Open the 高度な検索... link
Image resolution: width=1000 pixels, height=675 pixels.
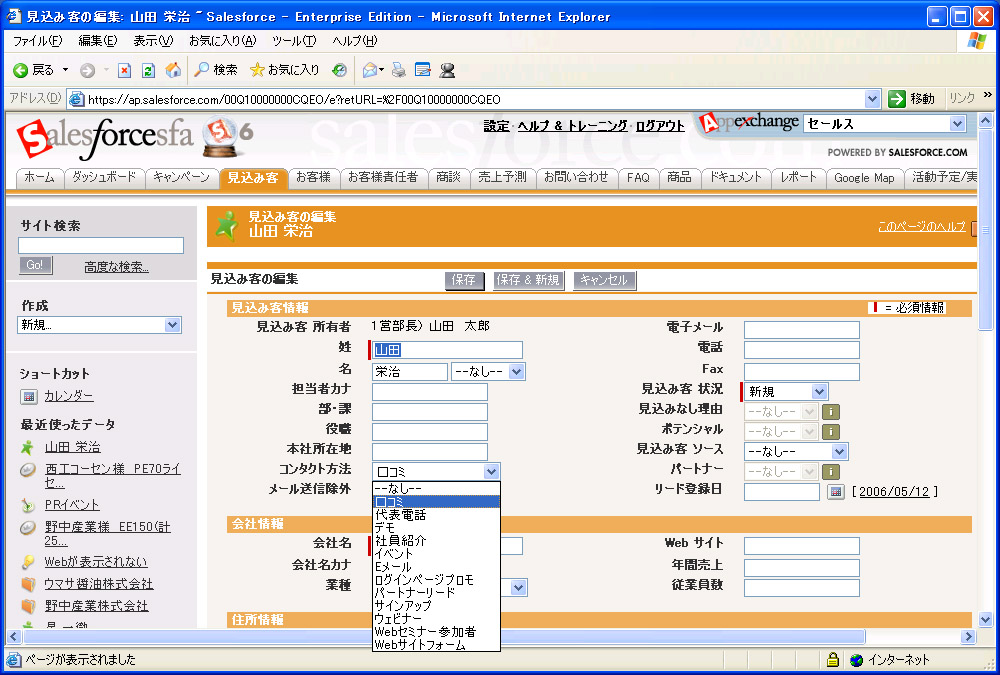pyautogui.click(x=117, y=267)
